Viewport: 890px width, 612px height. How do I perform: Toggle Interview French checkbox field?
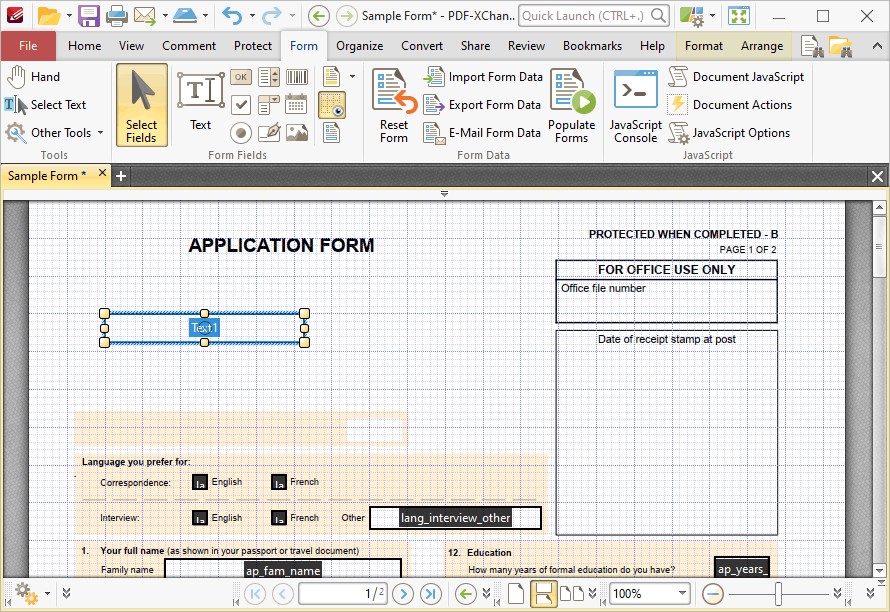coord(279,518)
